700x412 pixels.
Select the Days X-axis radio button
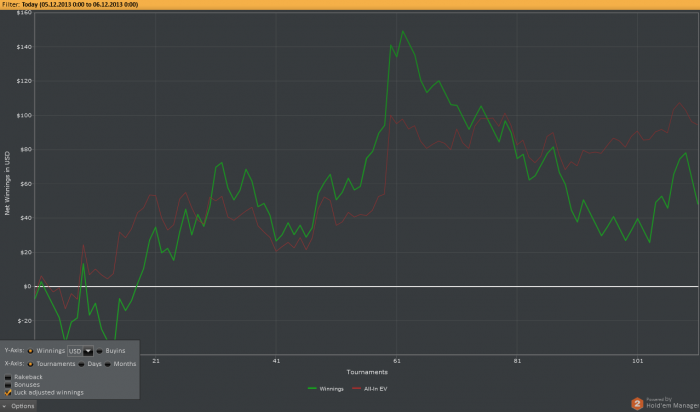[x=81, y=364]
